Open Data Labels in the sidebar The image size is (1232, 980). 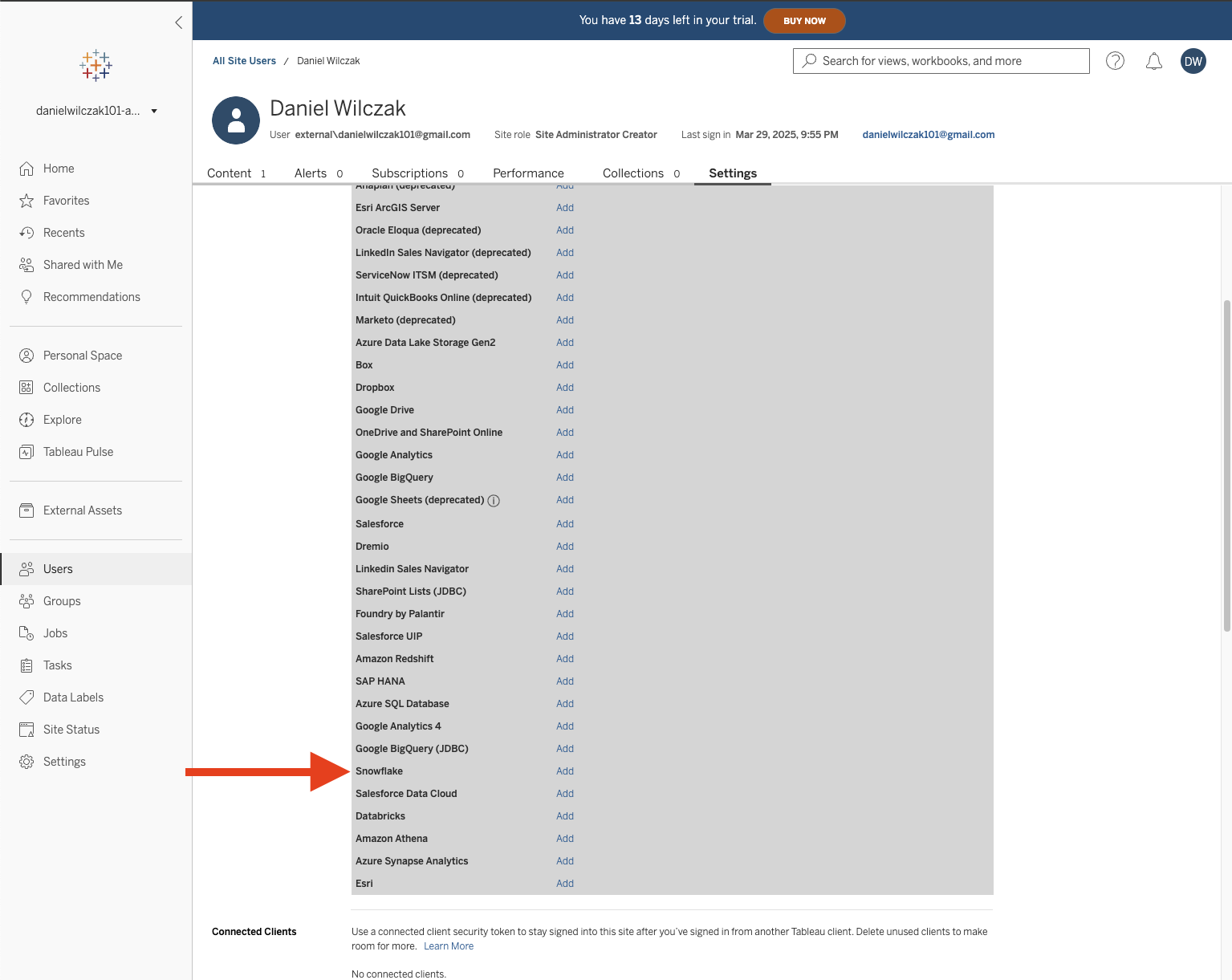tap(73, 697)
